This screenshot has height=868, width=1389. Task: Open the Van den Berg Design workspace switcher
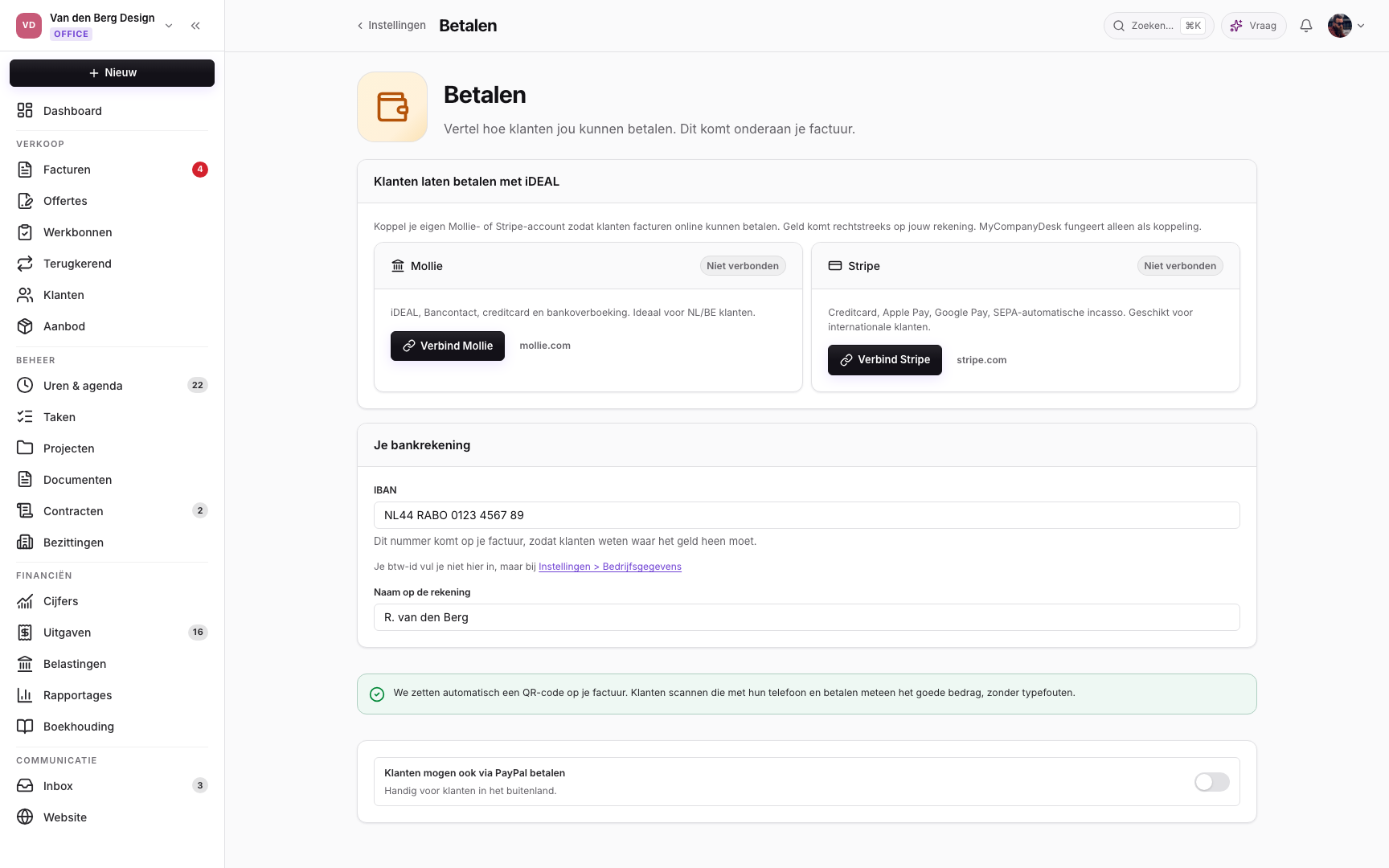[x=96, y=26]
